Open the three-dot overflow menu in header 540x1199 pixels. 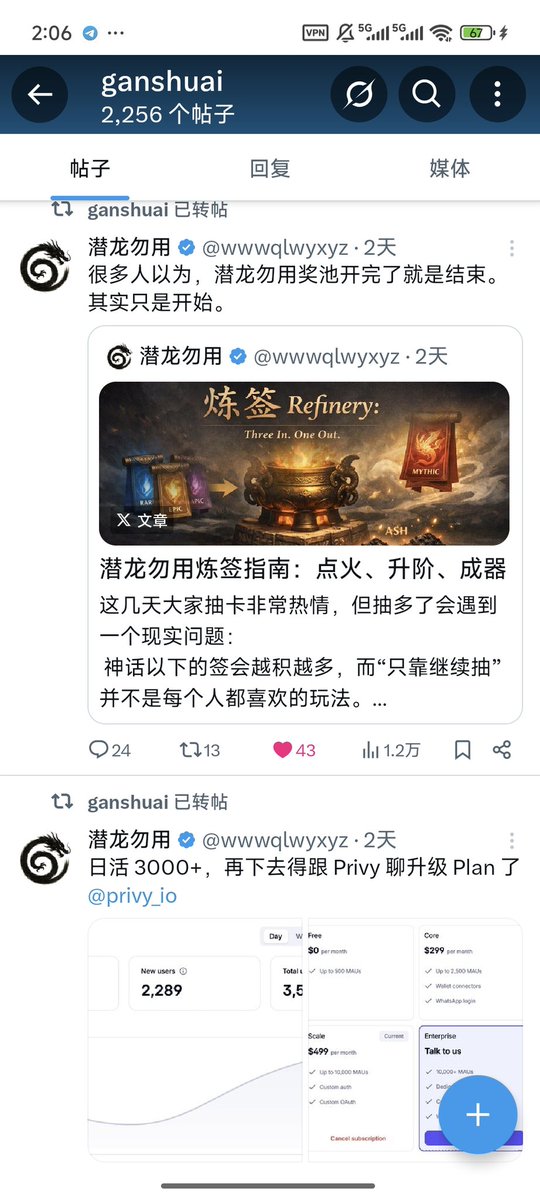[497, 95]
